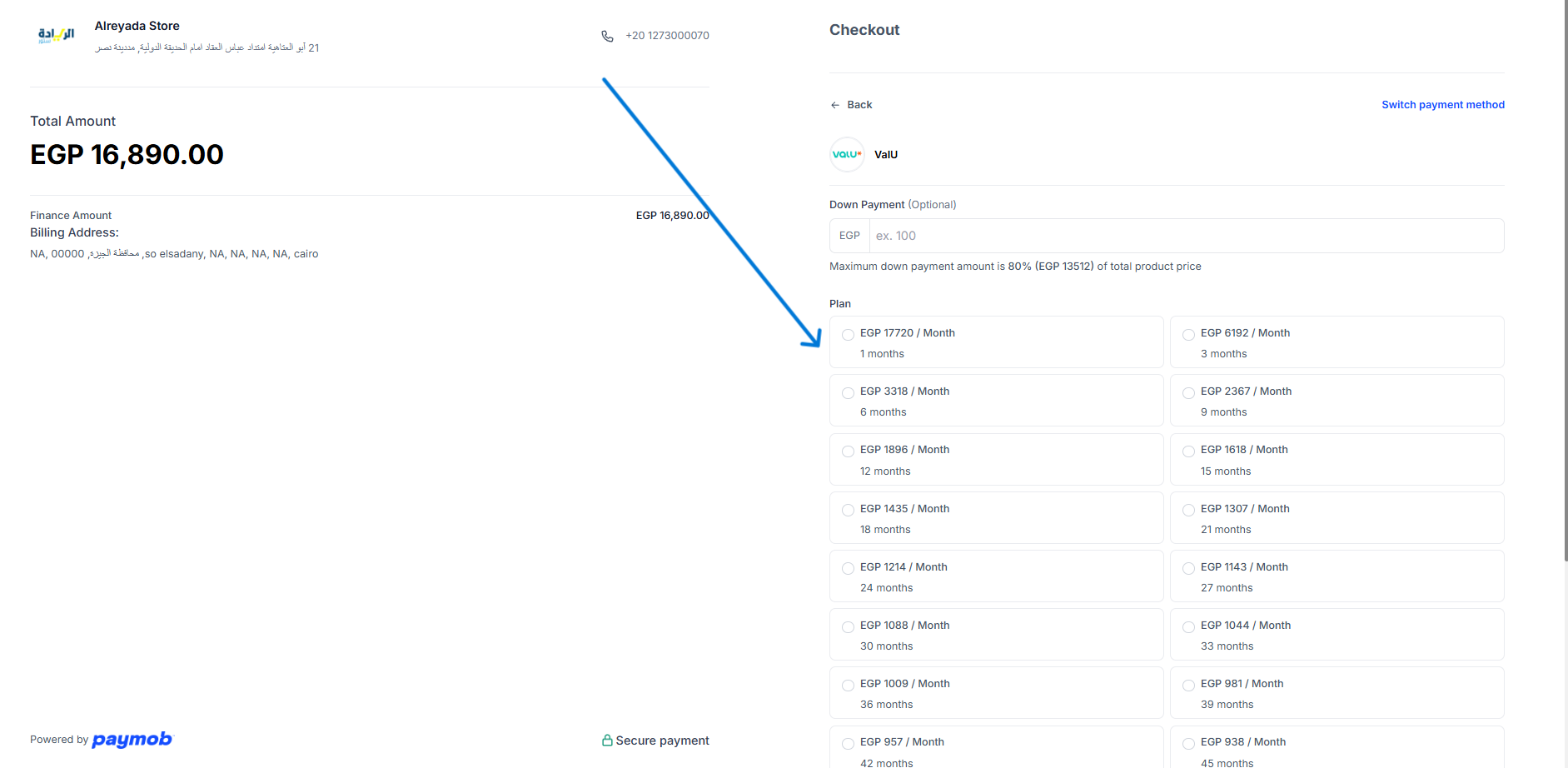Click the Paymob logo in footer
The image size is (1568, 768).
[x=132, y=740]
